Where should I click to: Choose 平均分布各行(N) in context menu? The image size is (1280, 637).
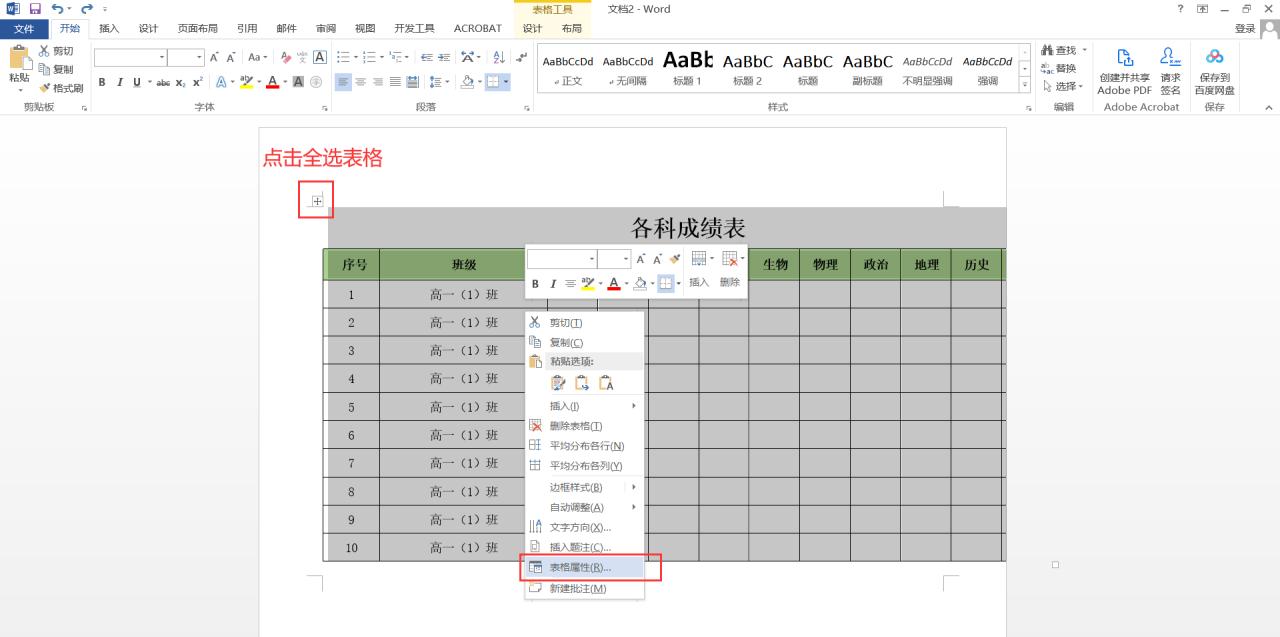585,446
